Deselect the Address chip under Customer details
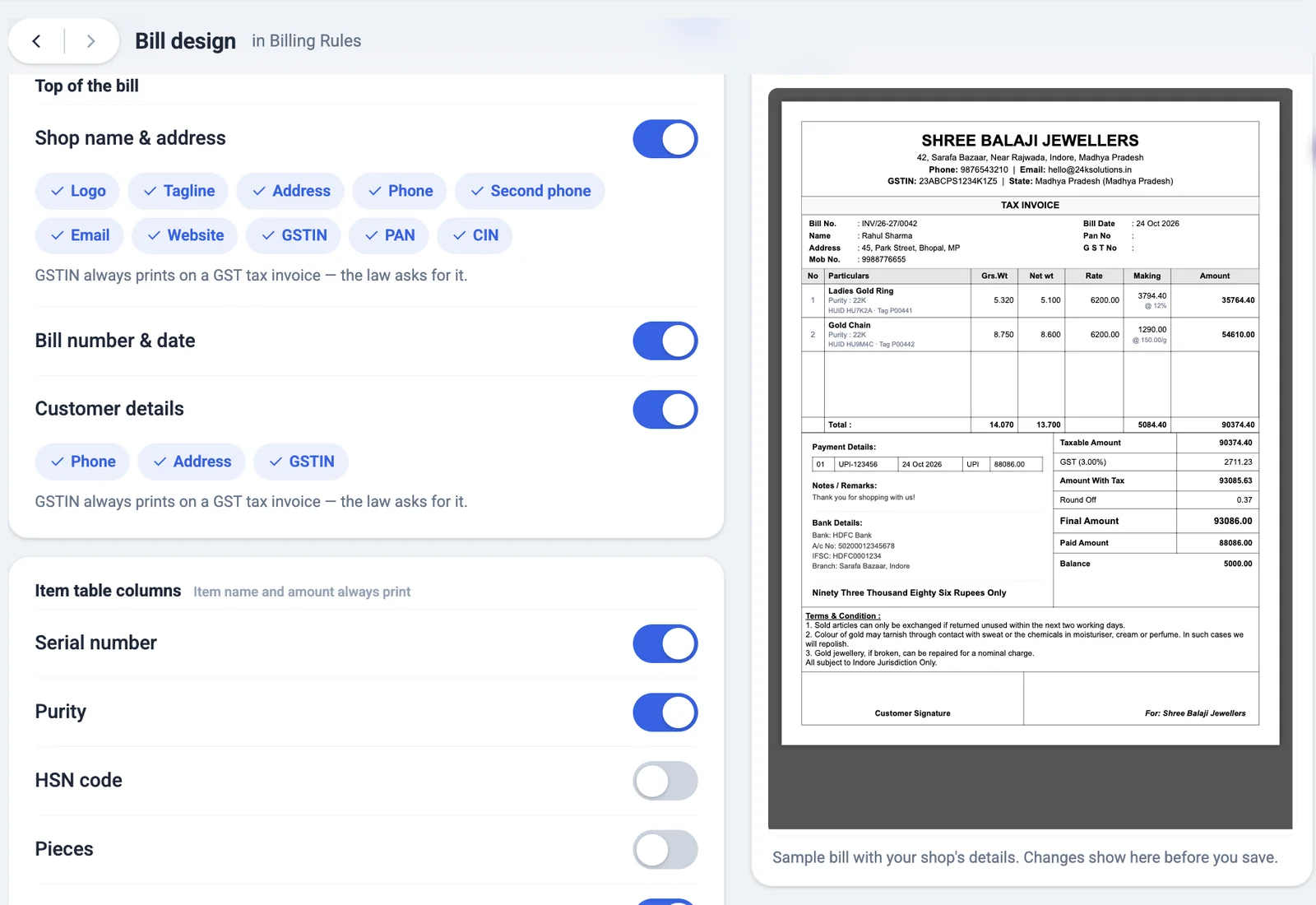This screenshot has width=1316, height=905. [x=192, y=462]
